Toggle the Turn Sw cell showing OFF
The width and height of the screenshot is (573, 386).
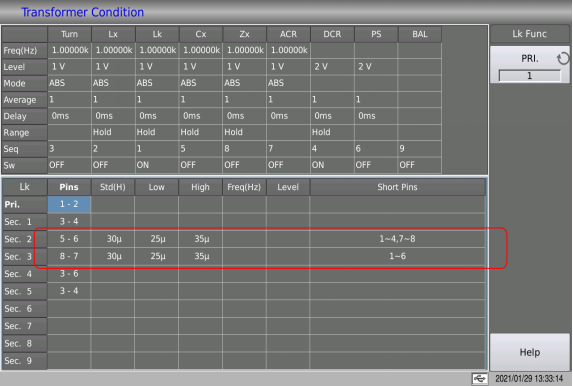[69, 165]
